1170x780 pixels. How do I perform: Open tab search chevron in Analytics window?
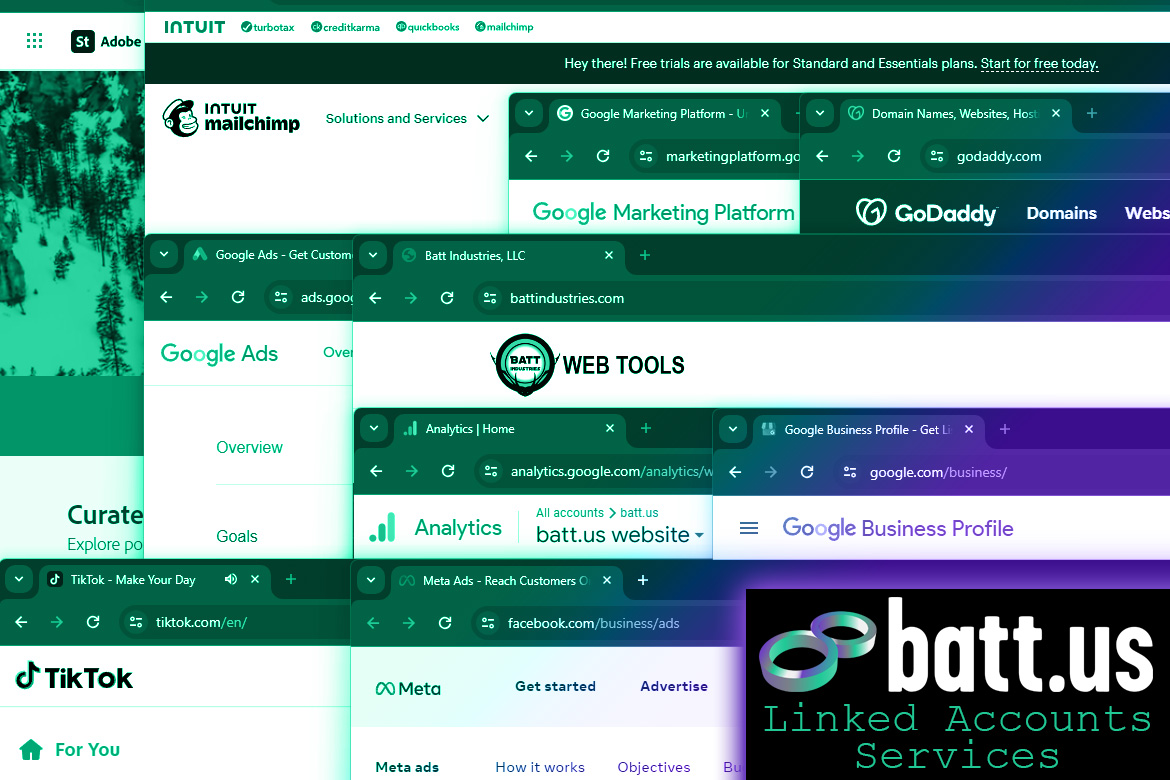click(374, 428)
